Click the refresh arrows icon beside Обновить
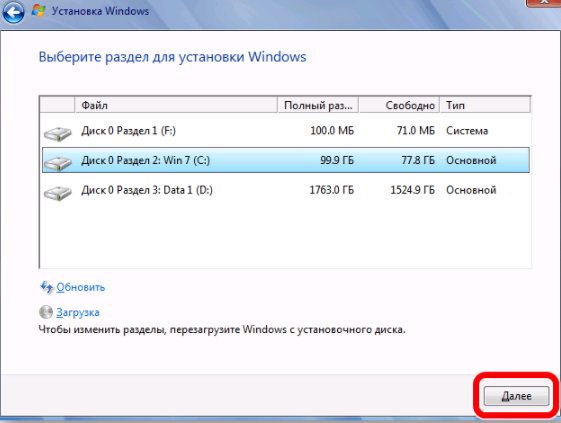 tap(46, 287)
